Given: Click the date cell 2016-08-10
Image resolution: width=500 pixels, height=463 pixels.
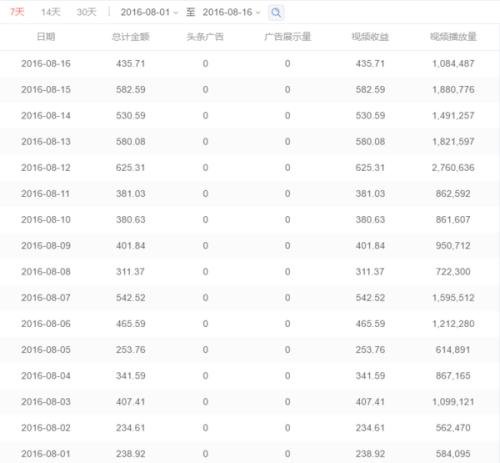Looking at the screenshot, I should tap(46, 220).
